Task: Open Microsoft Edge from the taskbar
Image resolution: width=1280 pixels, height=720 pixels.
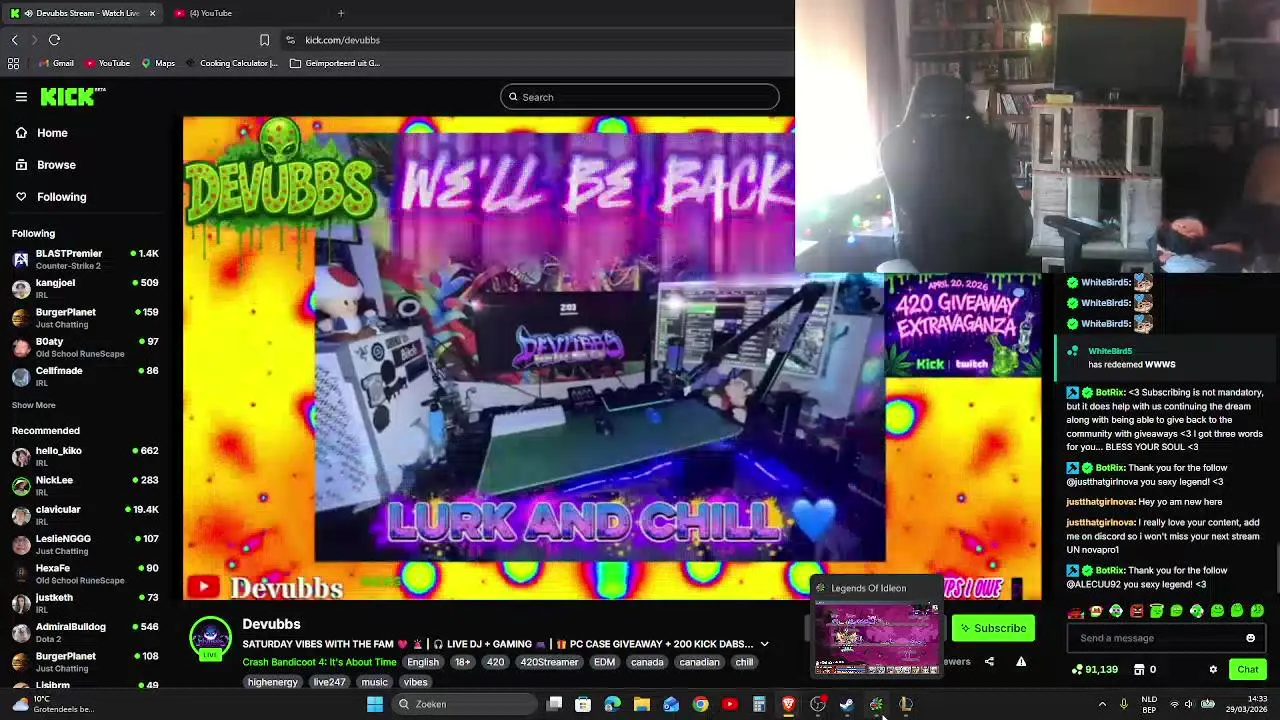Action: pyautogui.click(x=612, y=704)
